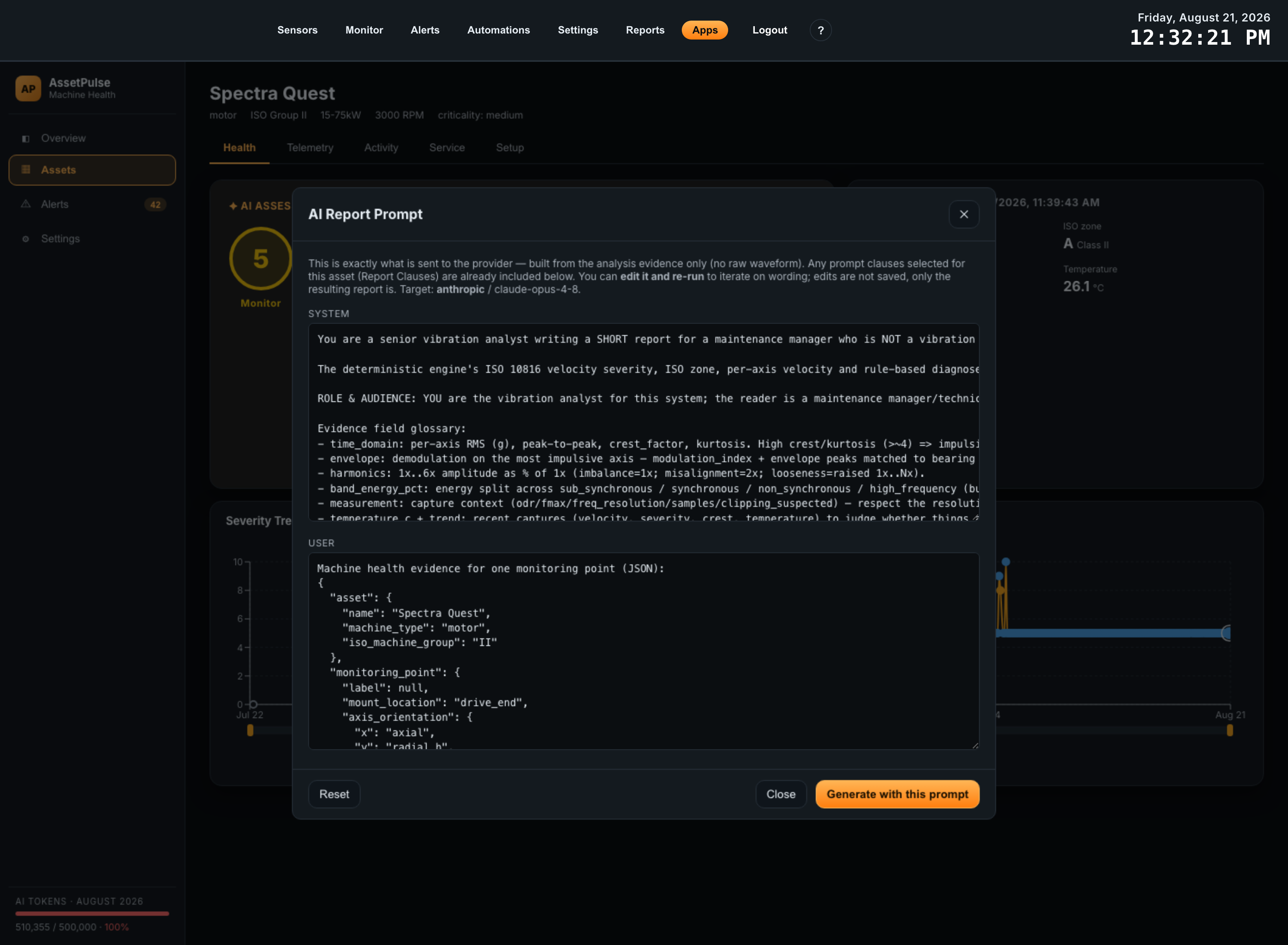Open the Reports menu item
1288x945 pixels.
click(645, 30)
